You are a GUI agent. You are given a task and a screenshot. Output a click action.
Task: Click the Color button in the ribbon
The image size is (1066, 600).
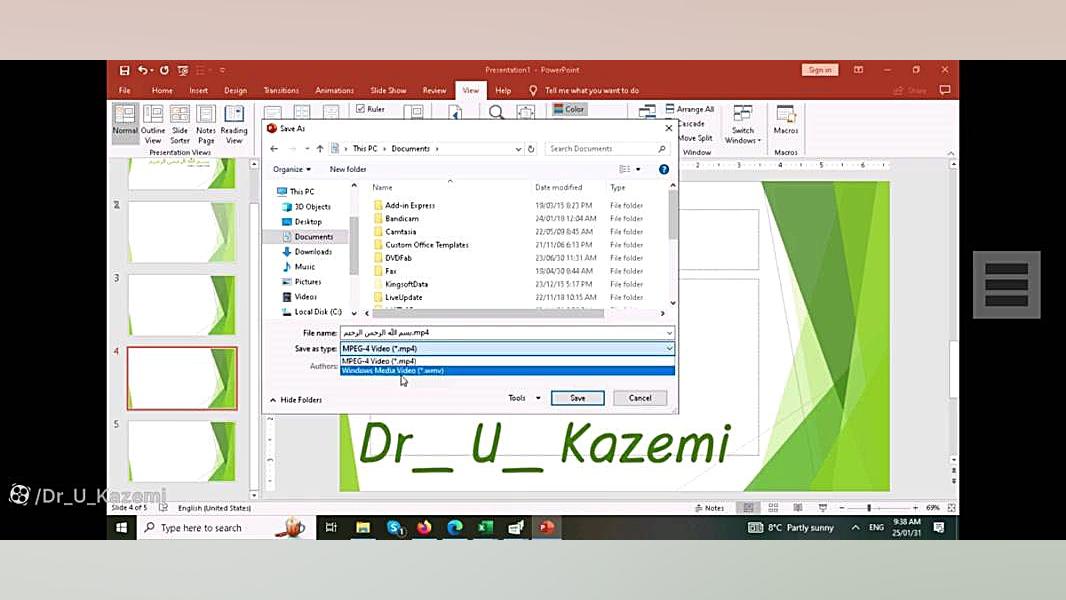(x=569, y=109)
